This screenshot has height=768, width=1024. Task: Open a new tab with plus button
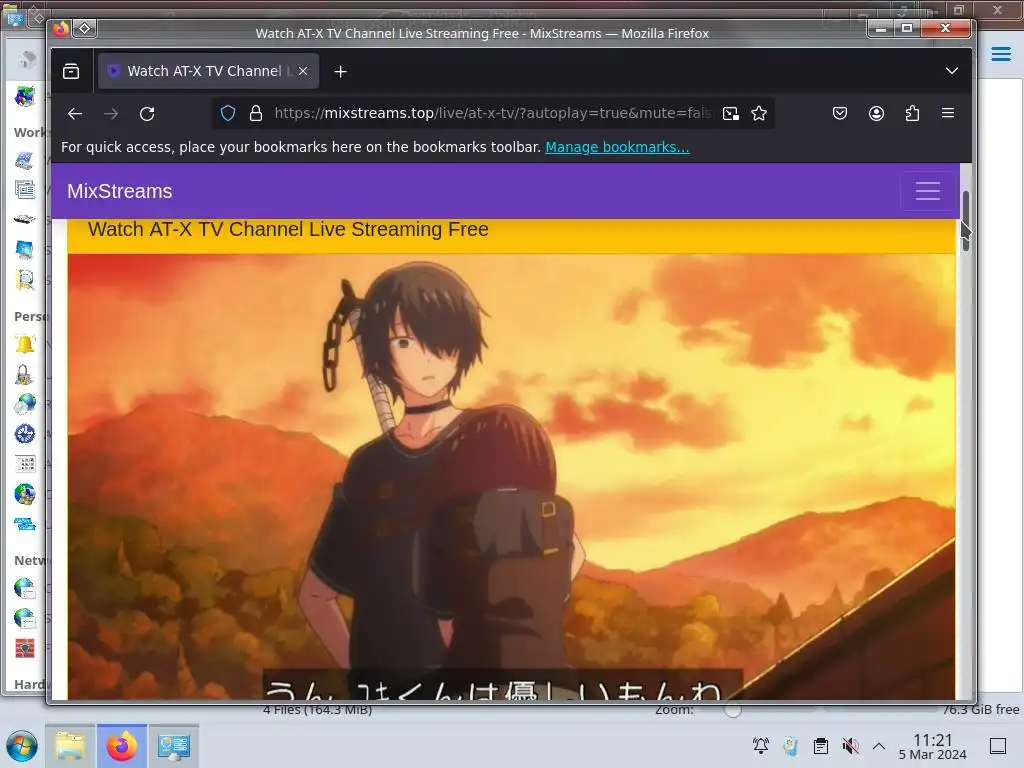pos(340,71)
